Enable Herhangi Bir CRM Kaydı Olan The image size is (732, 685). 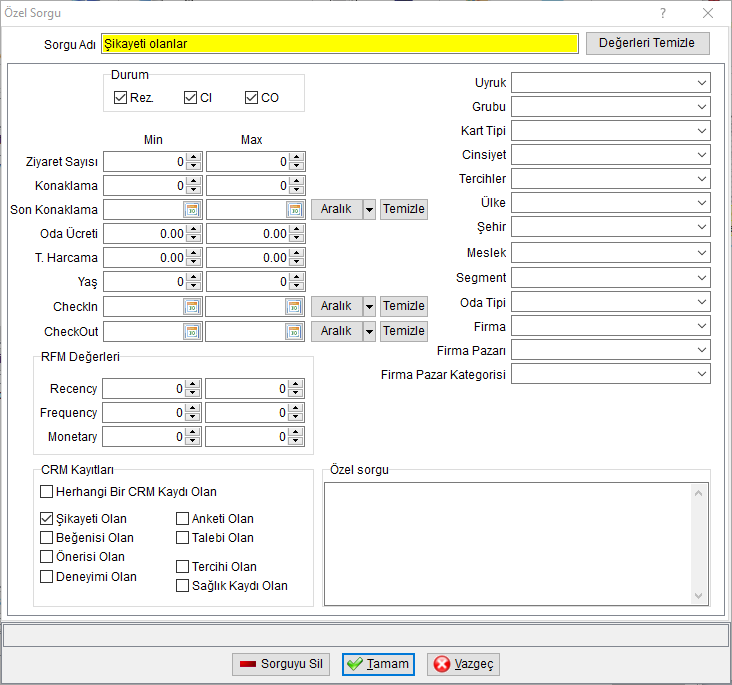tap(46, 492)
